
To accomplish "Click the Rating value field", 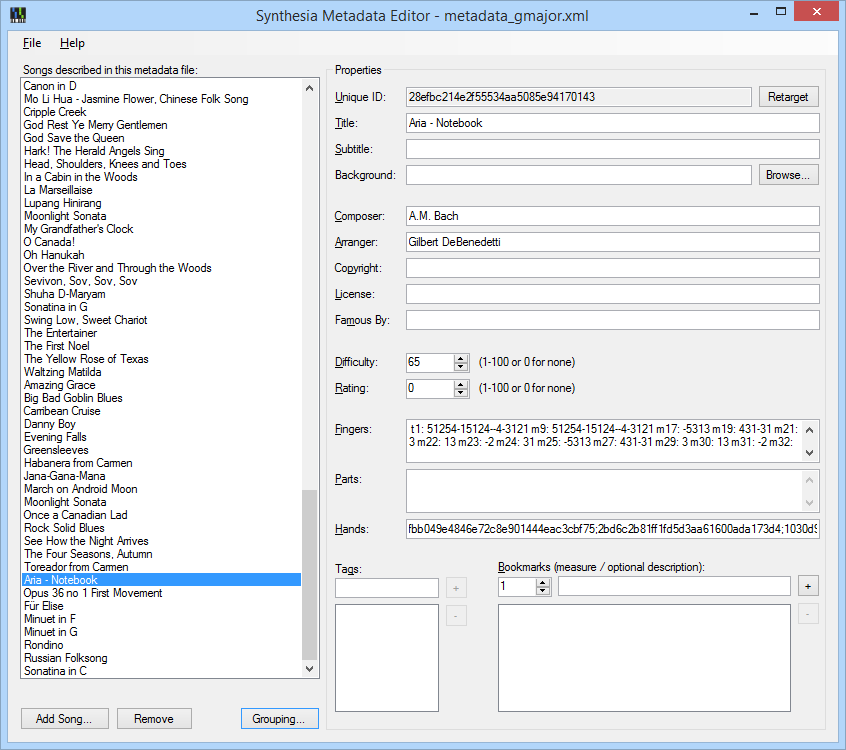I will [x=430, y=388].
